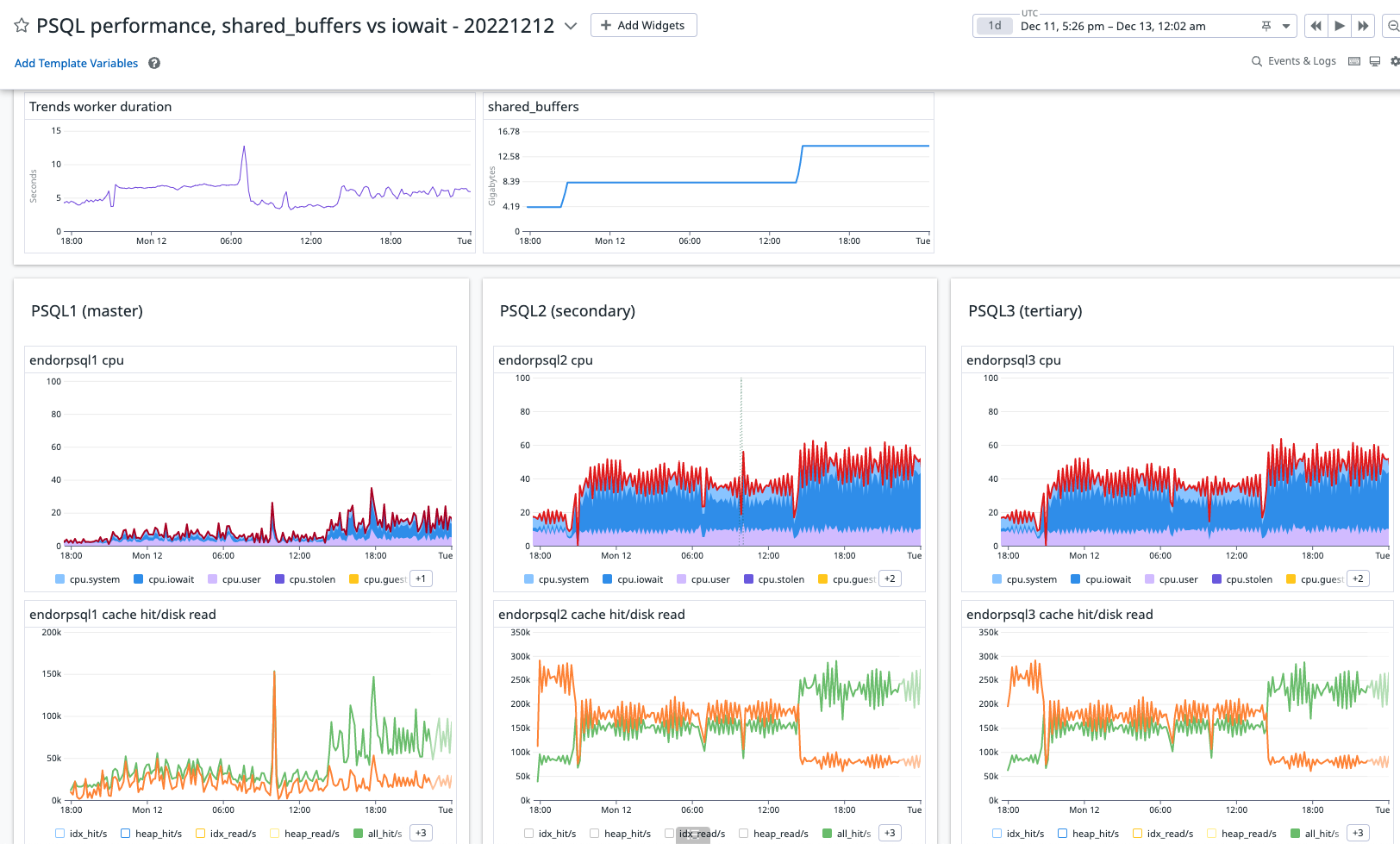The width and height of the screenshot is (1400, 844).
Task: Open keyboard shortcuts icon
Action: coord(1354,61)
